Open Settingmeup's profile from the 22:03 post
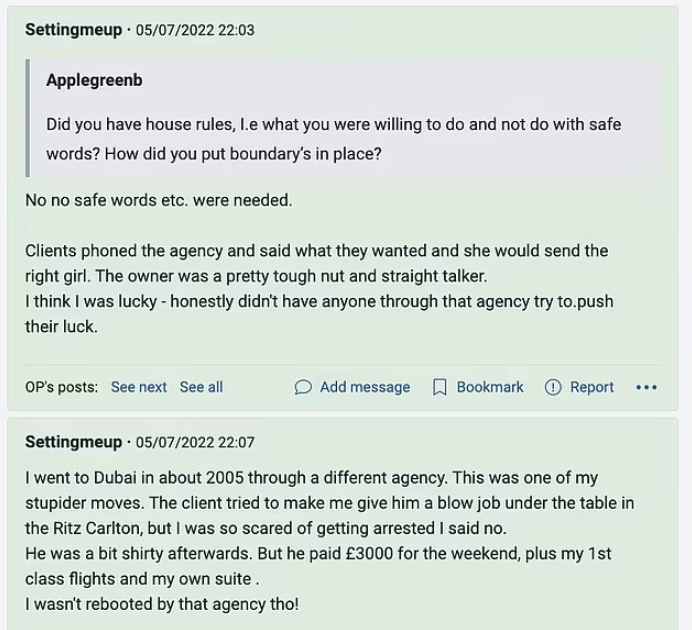 [x=73, y=30]
